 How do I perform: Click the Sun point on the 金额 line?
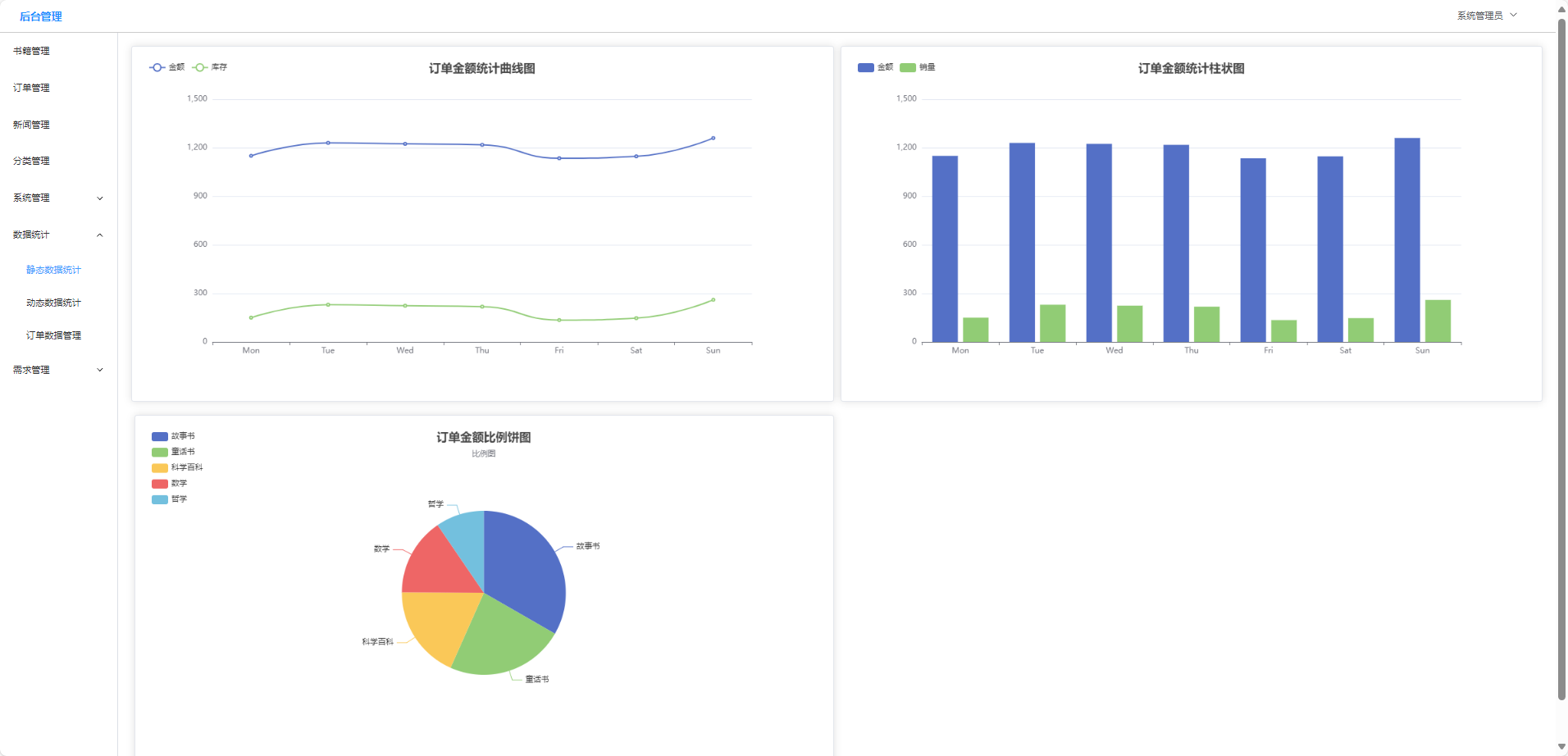[713, 138]
